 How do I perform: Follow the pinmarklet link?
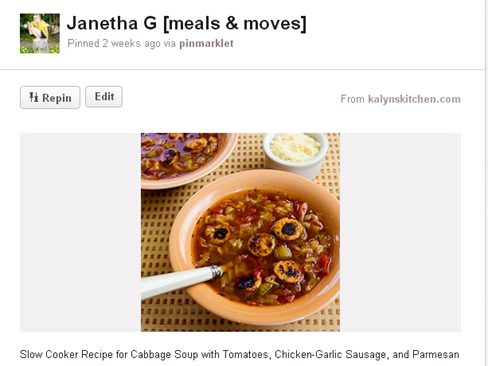coord(206,44)
